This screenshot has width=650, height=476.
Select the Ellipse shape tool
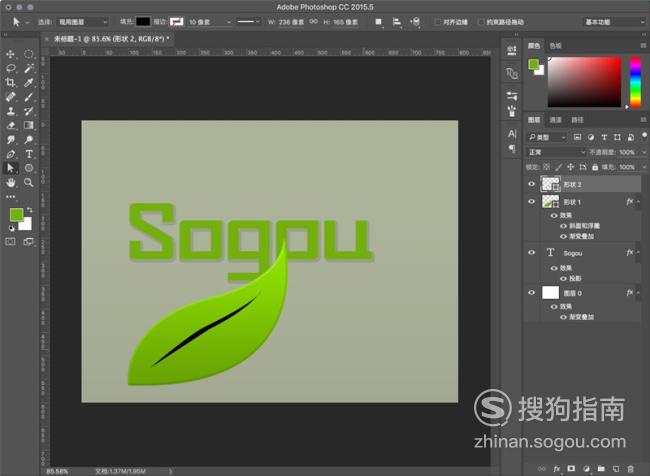click(29, 168)
